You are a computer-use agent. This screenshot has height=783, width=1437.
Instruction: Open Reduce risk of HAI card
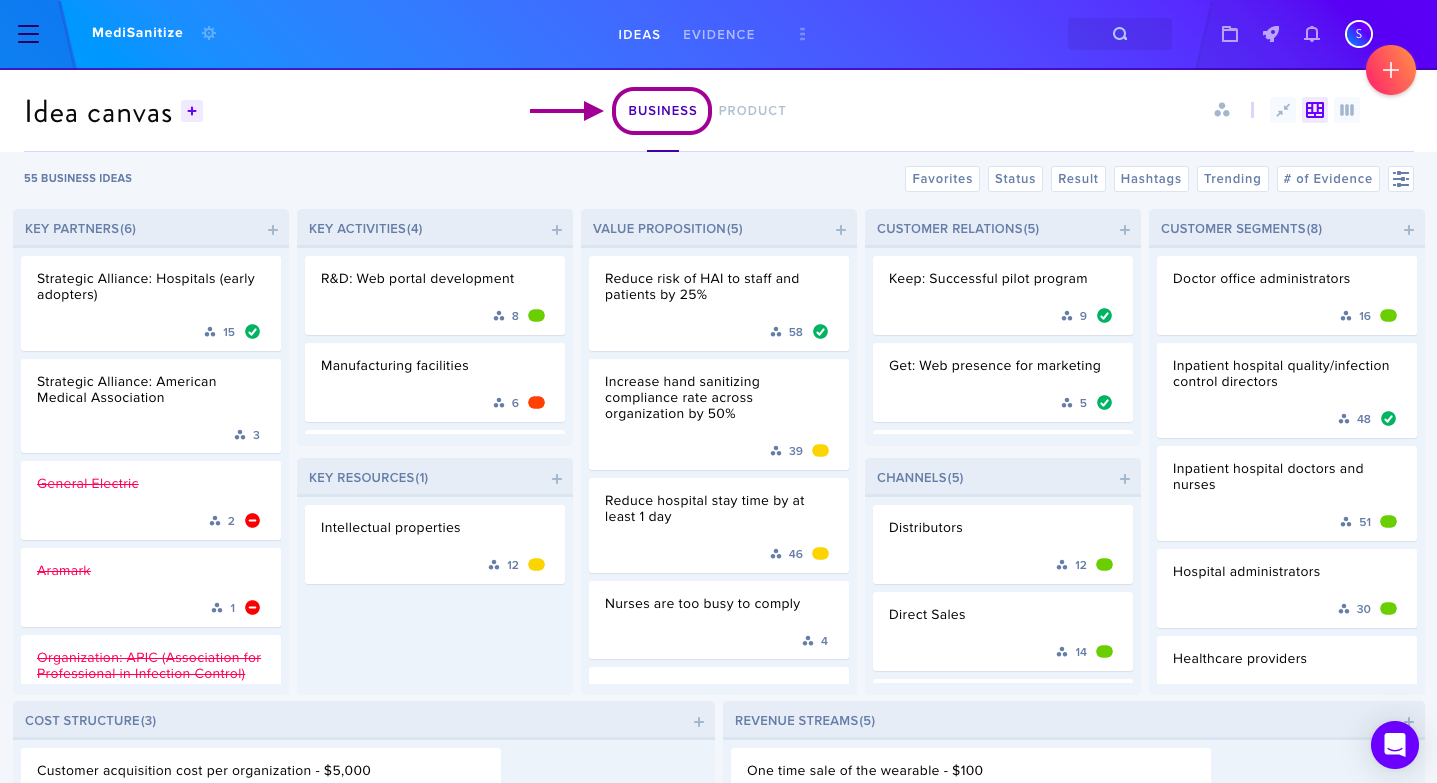(x=719, y=303)
